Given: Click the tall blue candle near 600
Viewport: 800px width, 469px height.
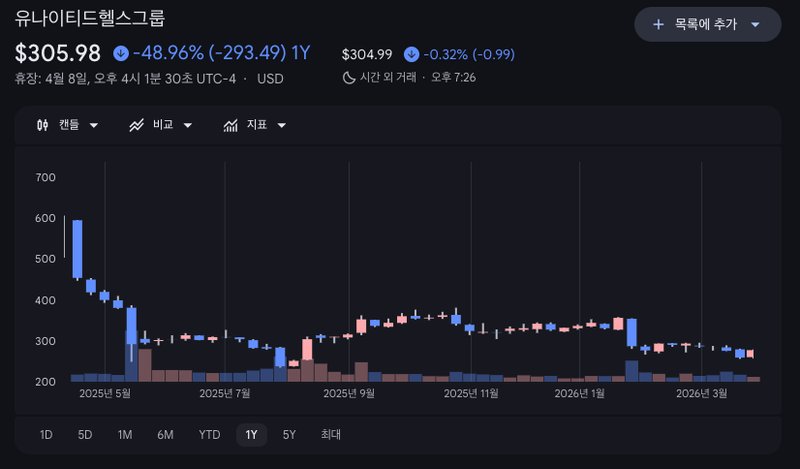Looking at the screenshot, I should coord(77,249).
